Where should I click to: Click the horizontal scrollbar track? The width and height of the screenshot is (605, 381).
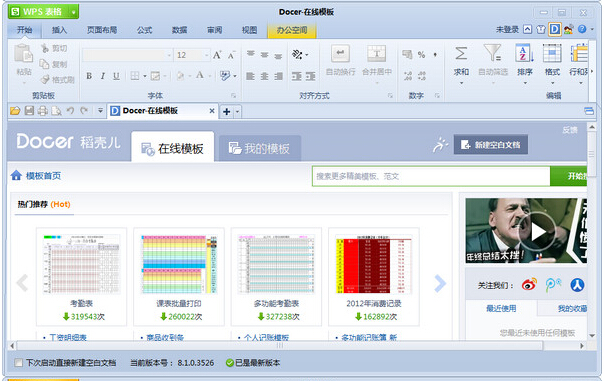click(x=296, y=346)
